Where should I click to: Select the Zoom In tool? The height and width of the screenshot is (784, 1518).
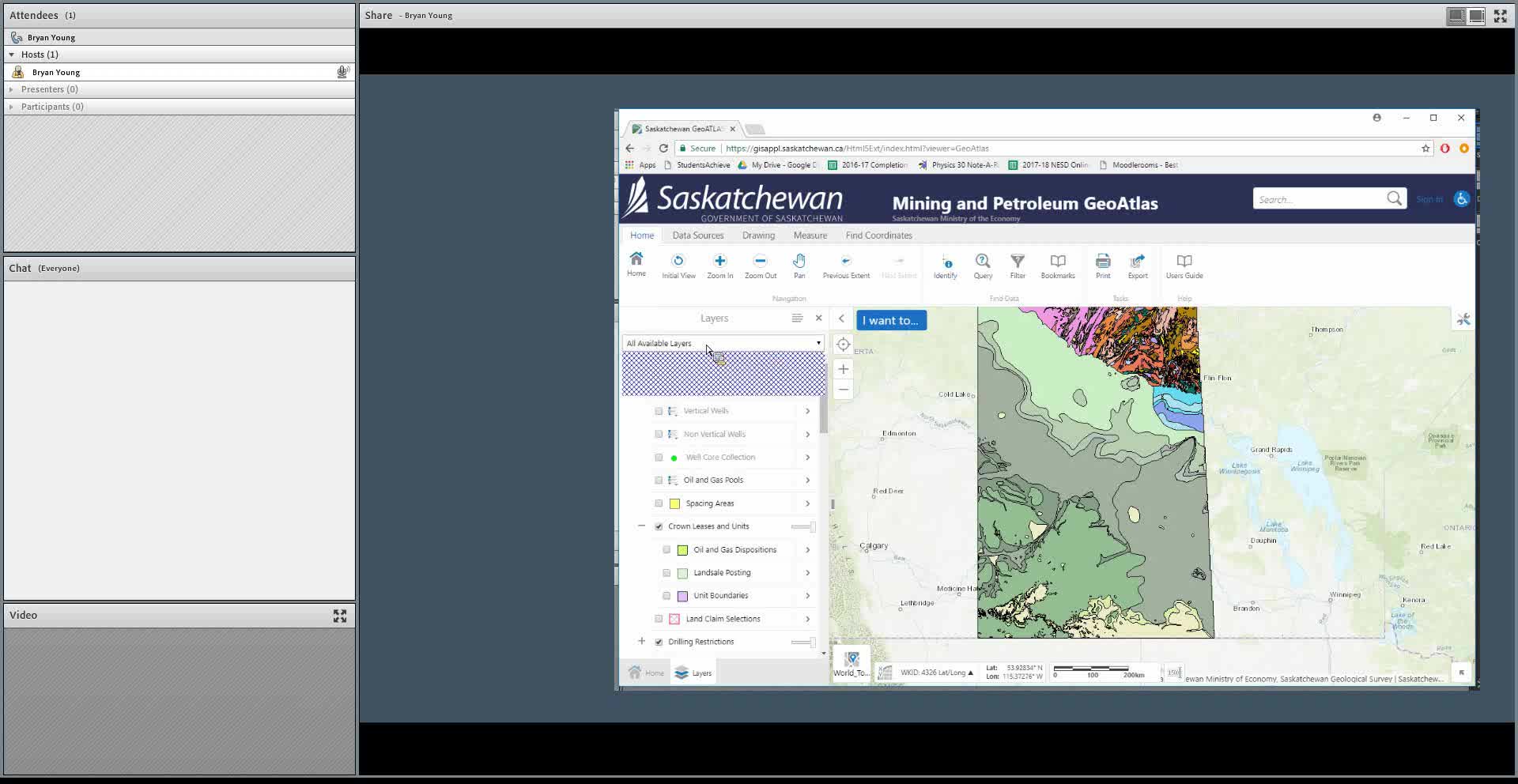719,266
